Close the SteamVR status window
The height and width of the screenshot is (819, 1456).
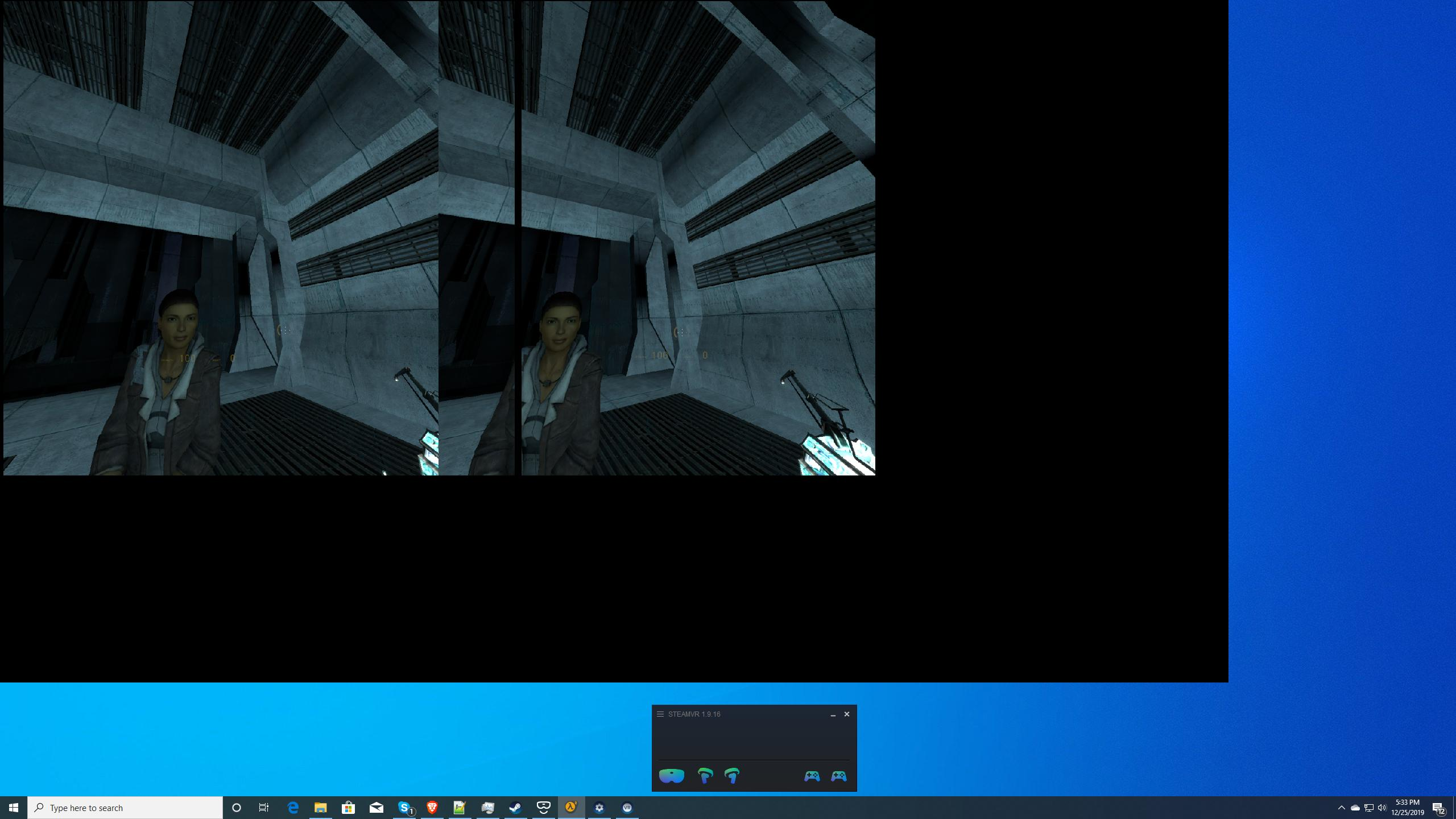click(x=847, y=714)
